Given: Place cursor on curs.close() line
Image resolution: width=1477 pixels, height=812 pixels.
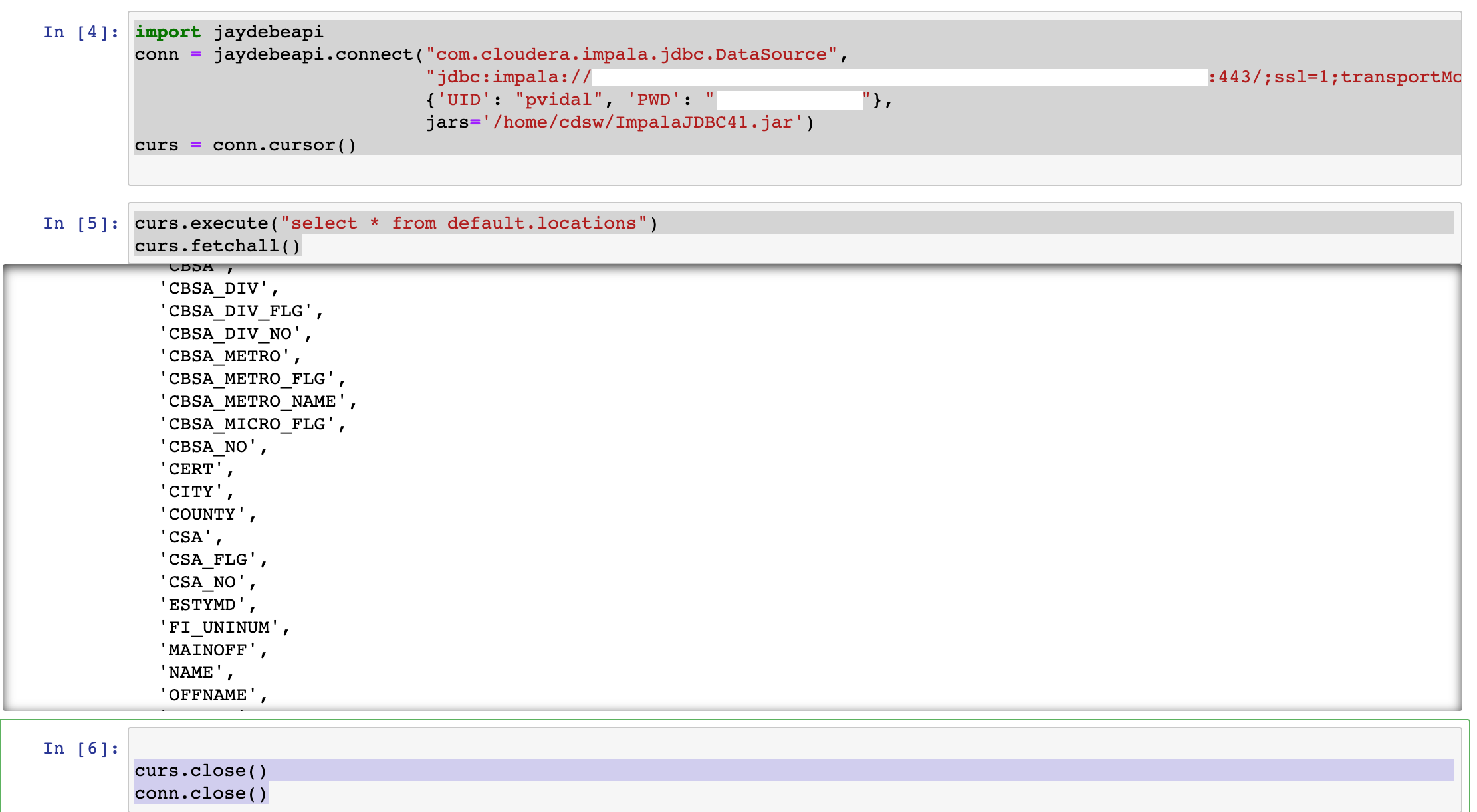Looking at the screenshot, I should click(x=200, y=771).
